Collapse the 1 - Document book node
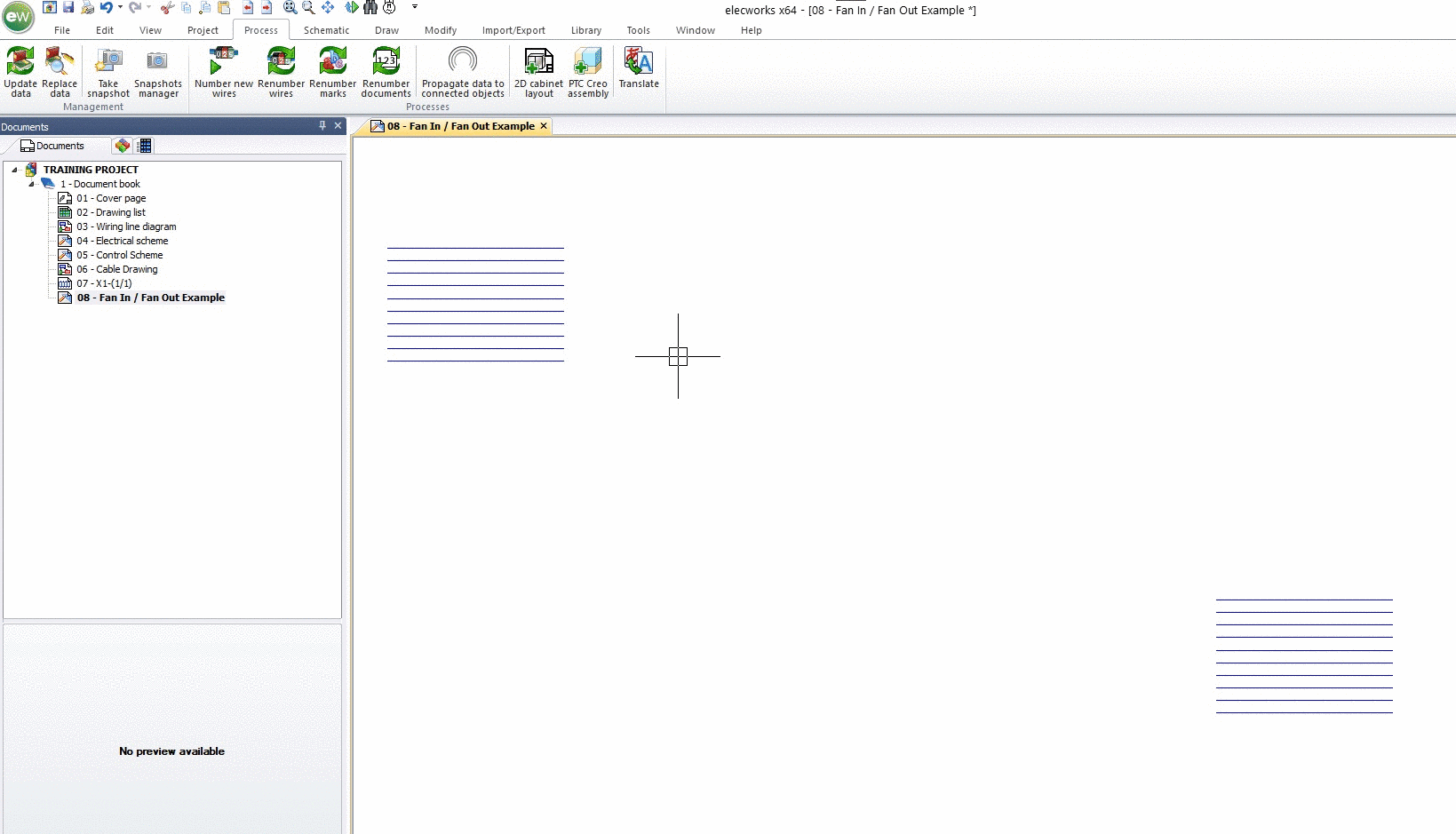1456x834 pixels. (x=31, y=184)
